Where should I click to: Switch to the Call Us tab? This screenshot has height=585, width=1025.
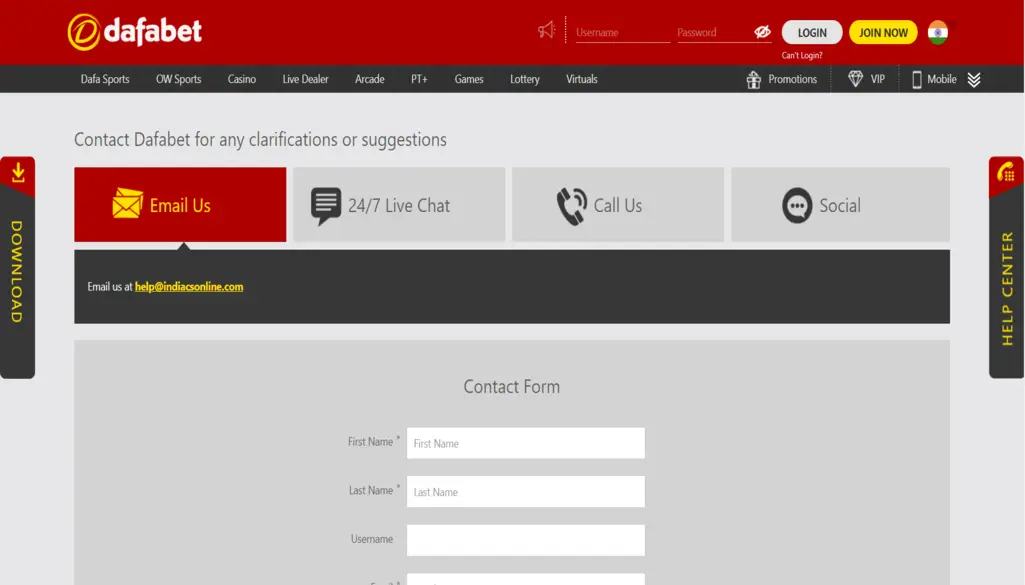coord(618,205)
